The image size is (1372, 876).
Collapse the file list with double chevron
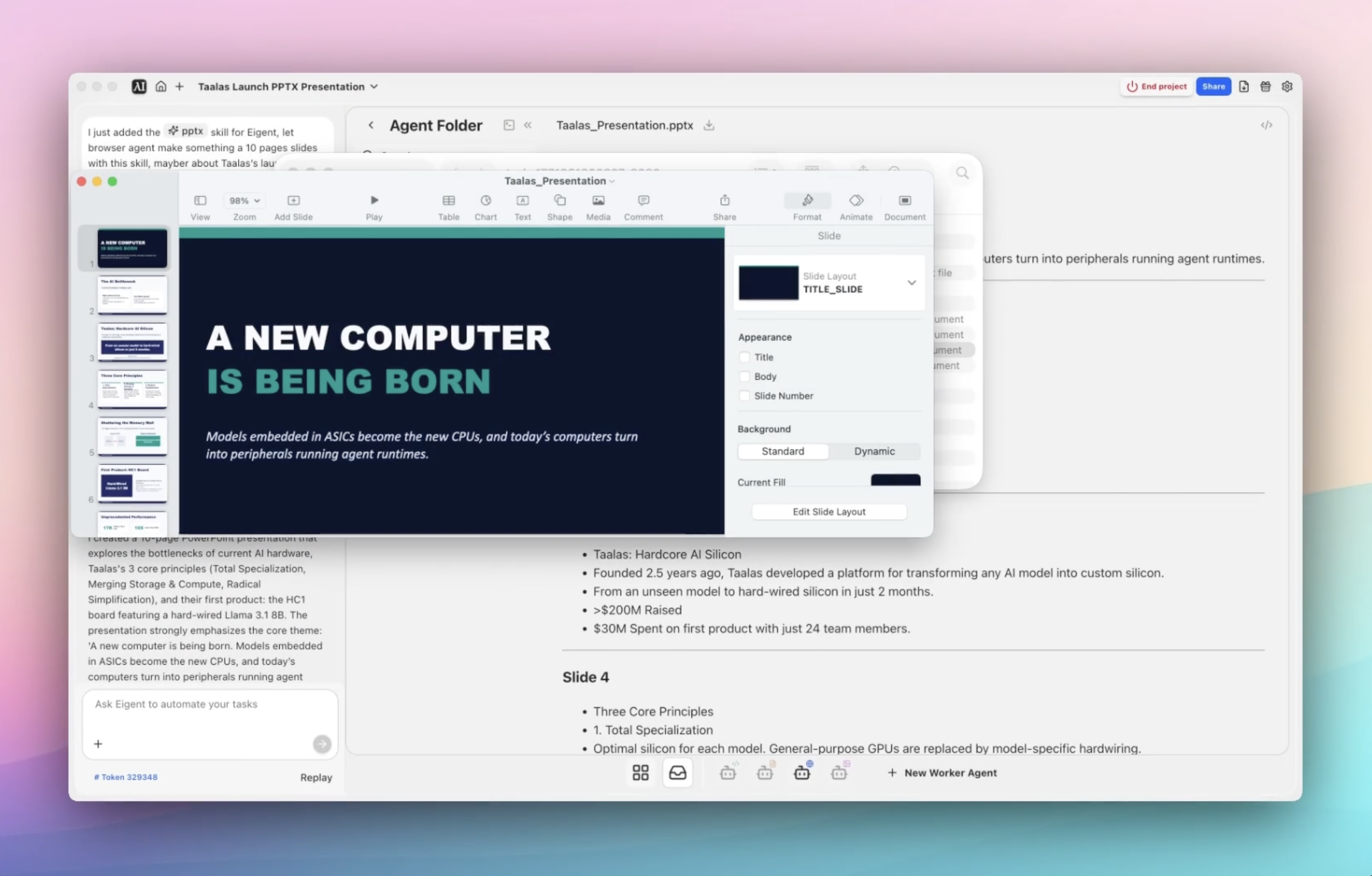[x=527, y=125]
